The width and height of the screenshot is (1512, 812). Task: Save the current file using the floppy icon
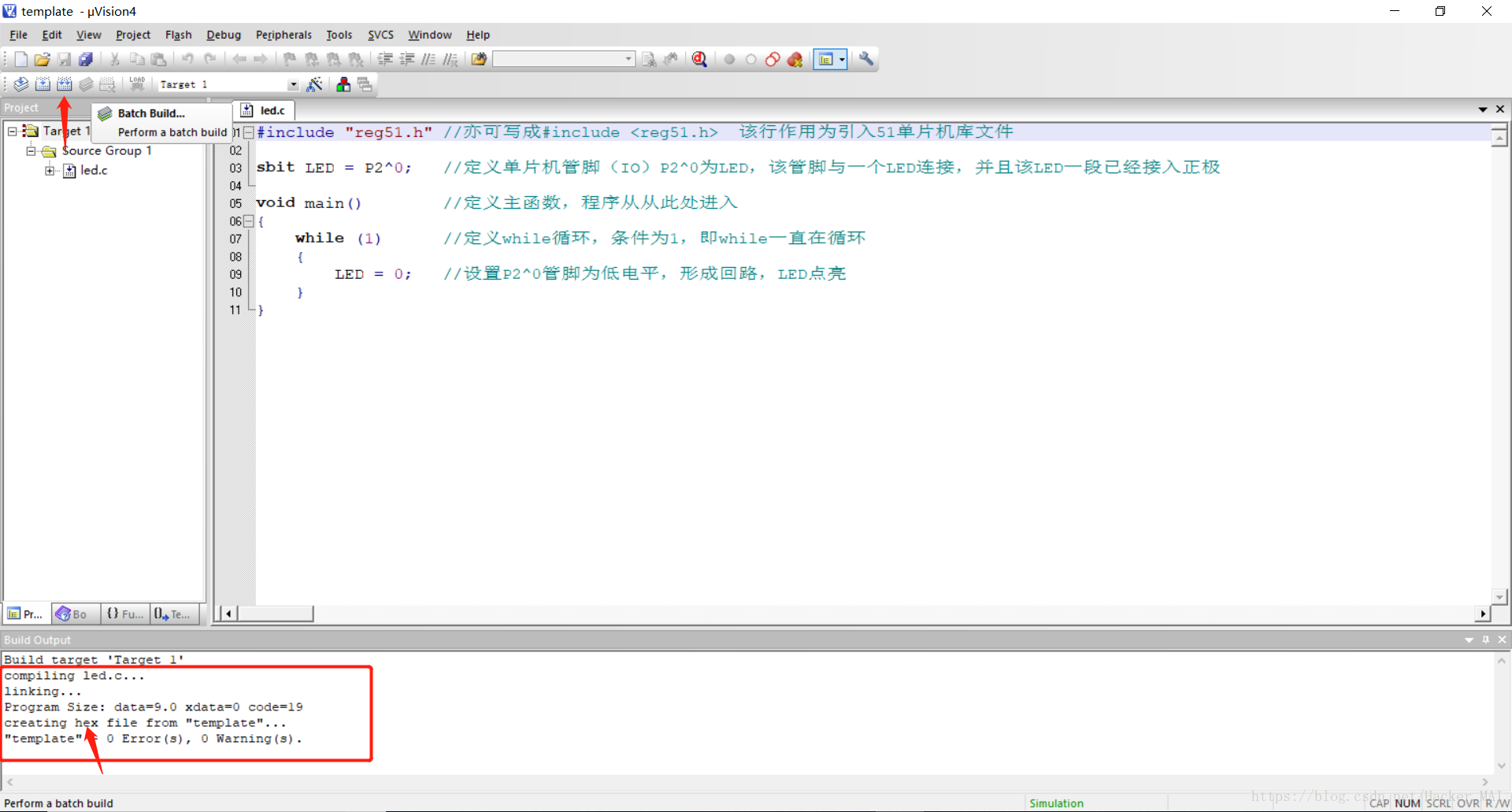click(x=65, y=59)
